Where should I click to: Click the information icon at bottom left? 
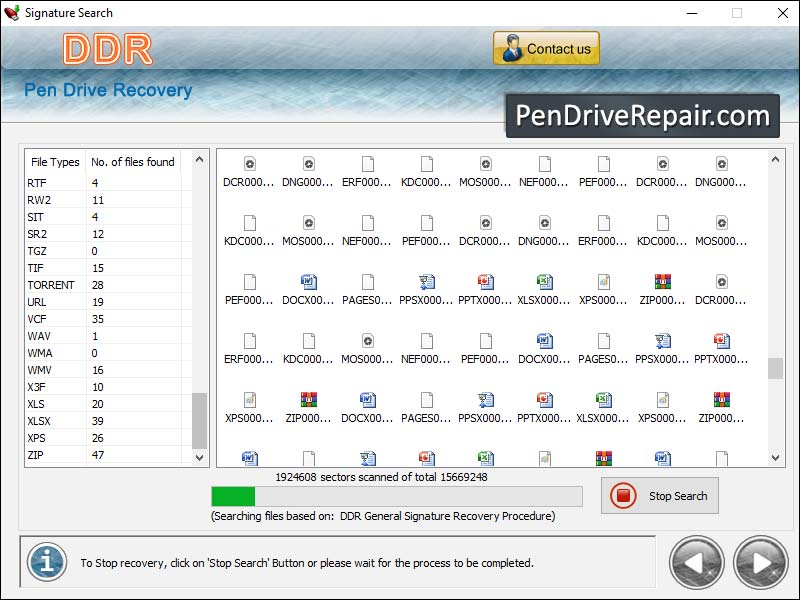tap(45, 562)
